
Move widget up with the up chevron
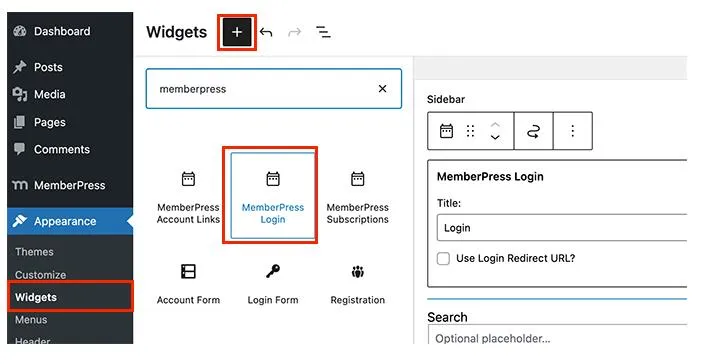[x=495, y=125]
